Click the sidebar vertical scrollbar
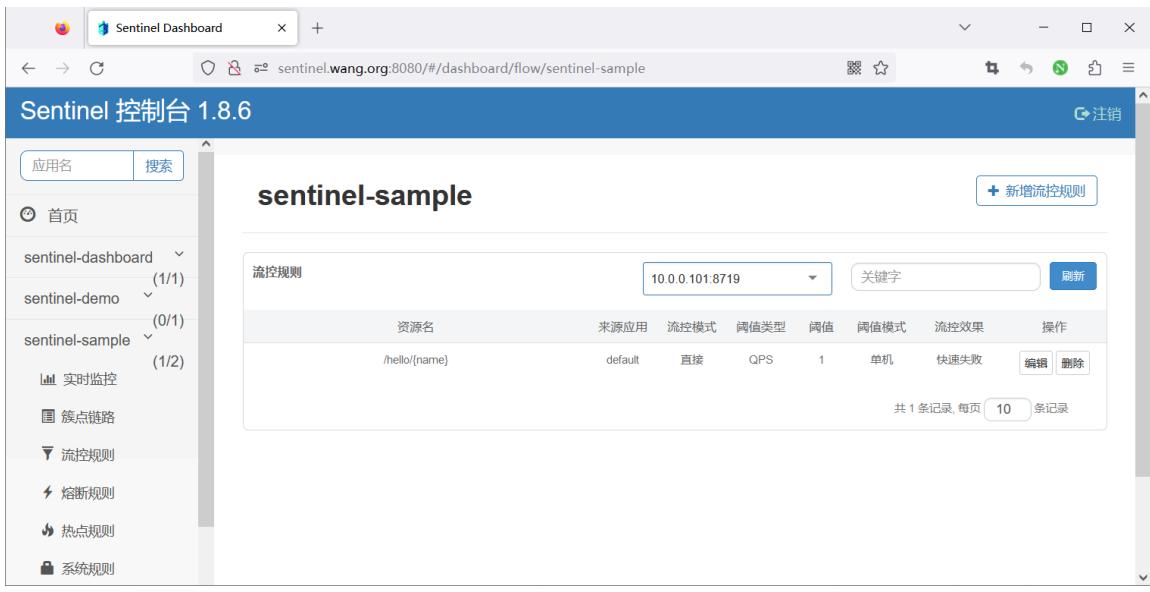 tap(206, 337)
